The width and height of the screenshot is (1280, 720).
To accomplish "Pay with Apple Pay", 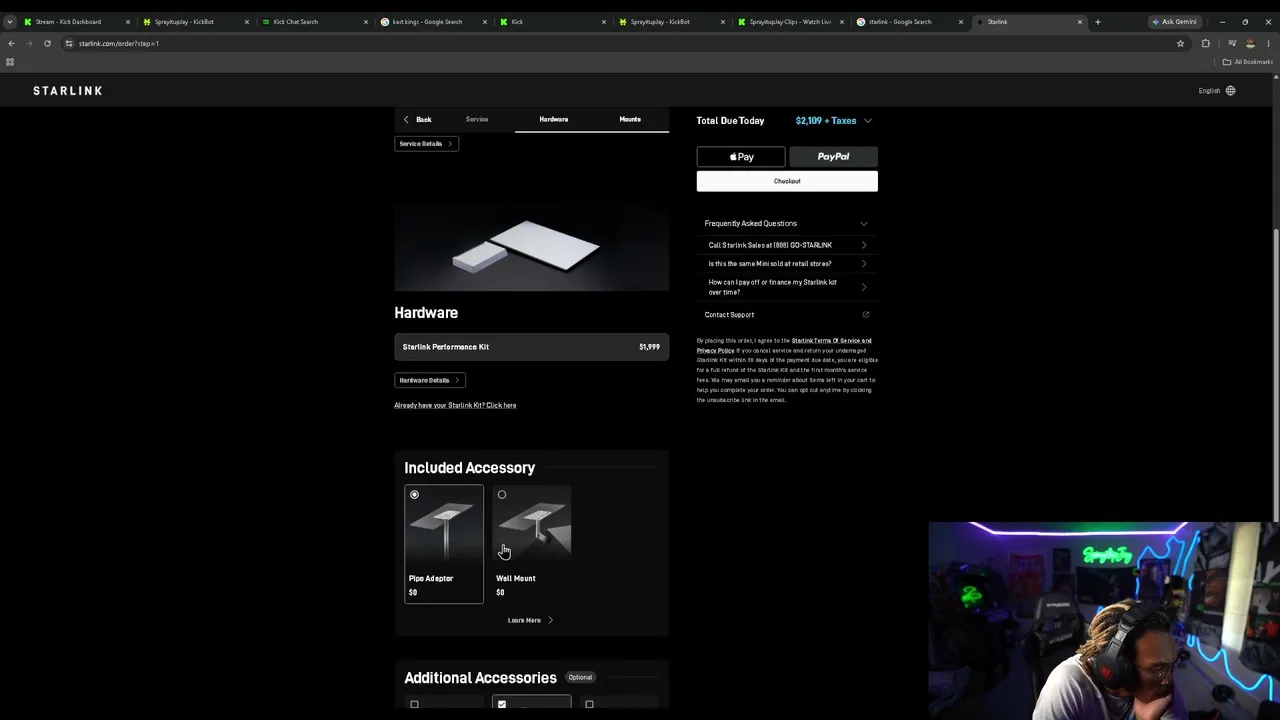I will tap(741, 157).
